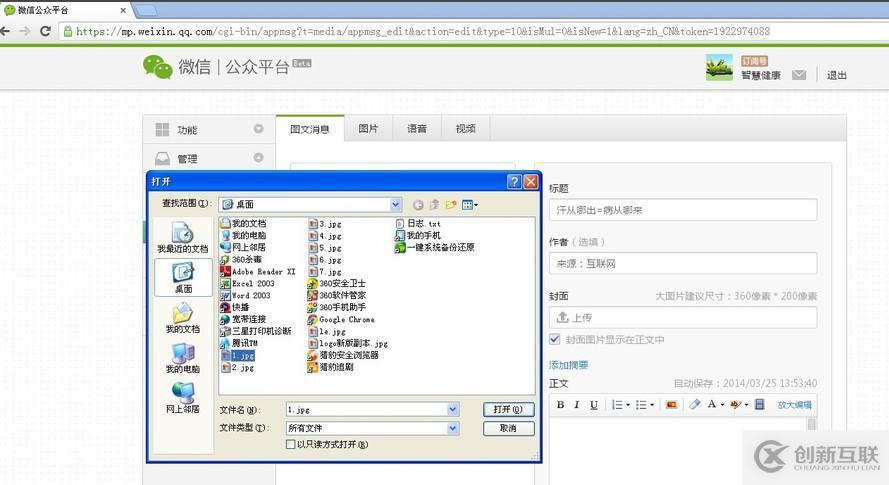Click the Desktop icon in the places bar
Image resolution: width=889 pixels, height=485 pixels.
click(x=183, y=277)
